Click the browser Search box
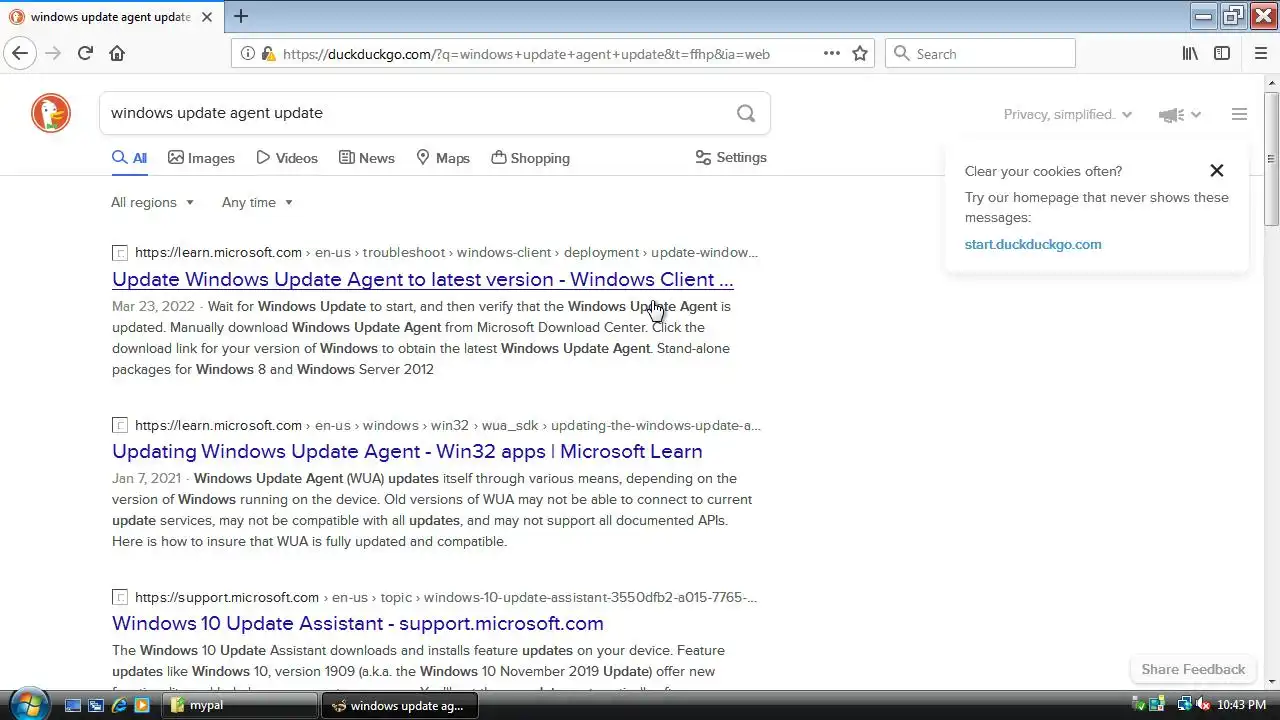This screenshot has height=720, width=1280. (980, 54)
